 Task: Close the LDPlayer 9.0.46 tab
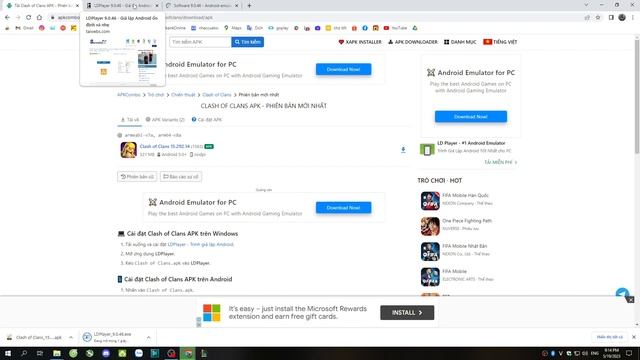pyautogui.click(x=157, y=6)
